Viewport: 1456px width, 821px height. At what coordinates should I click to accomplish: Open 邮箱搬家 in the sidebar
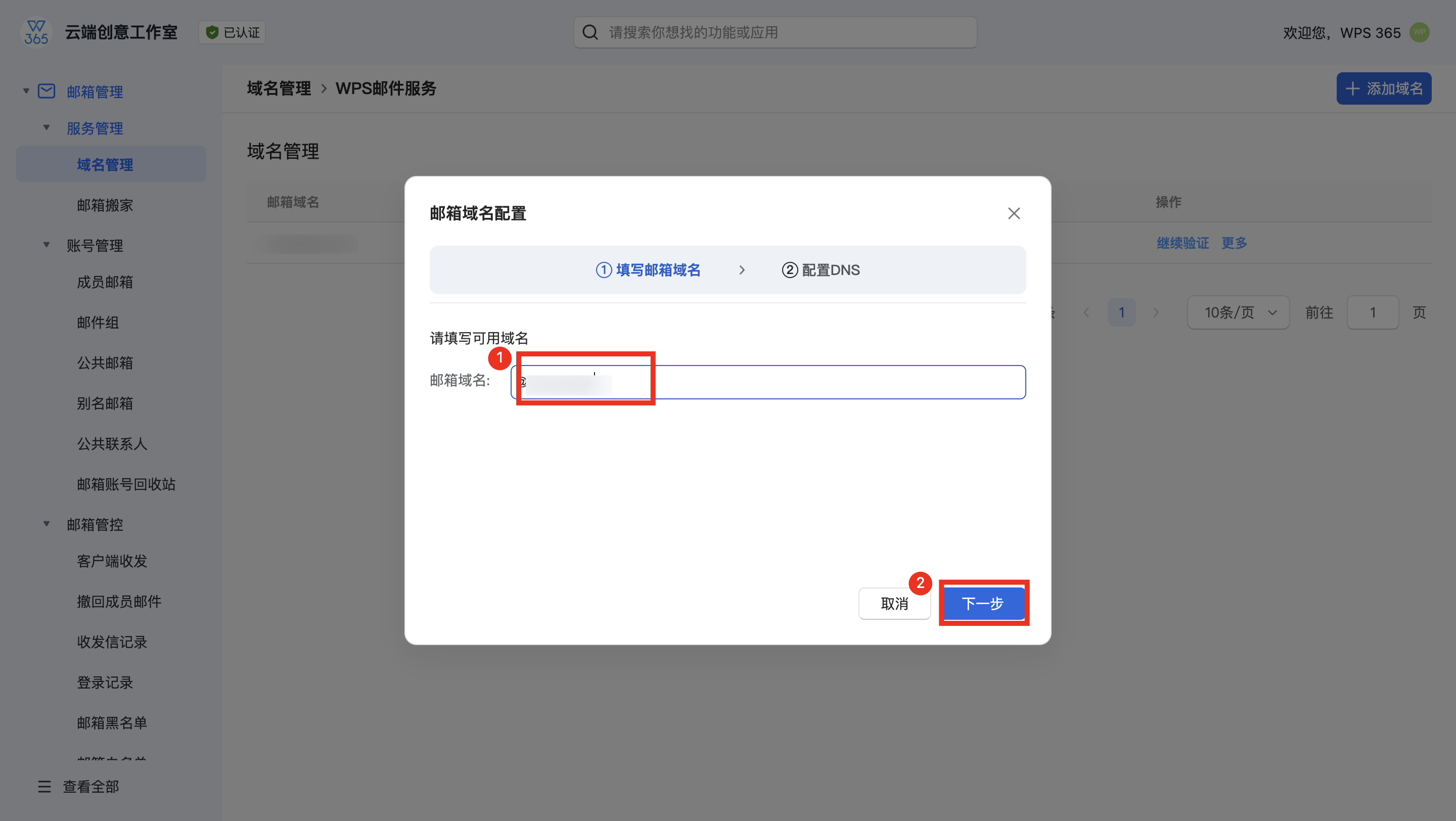click(105, 205)
